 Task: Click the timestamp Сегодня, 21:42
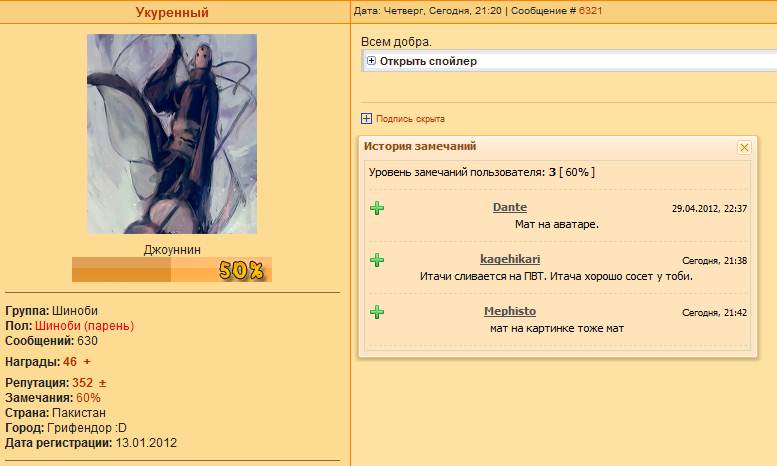pos(715,313)
